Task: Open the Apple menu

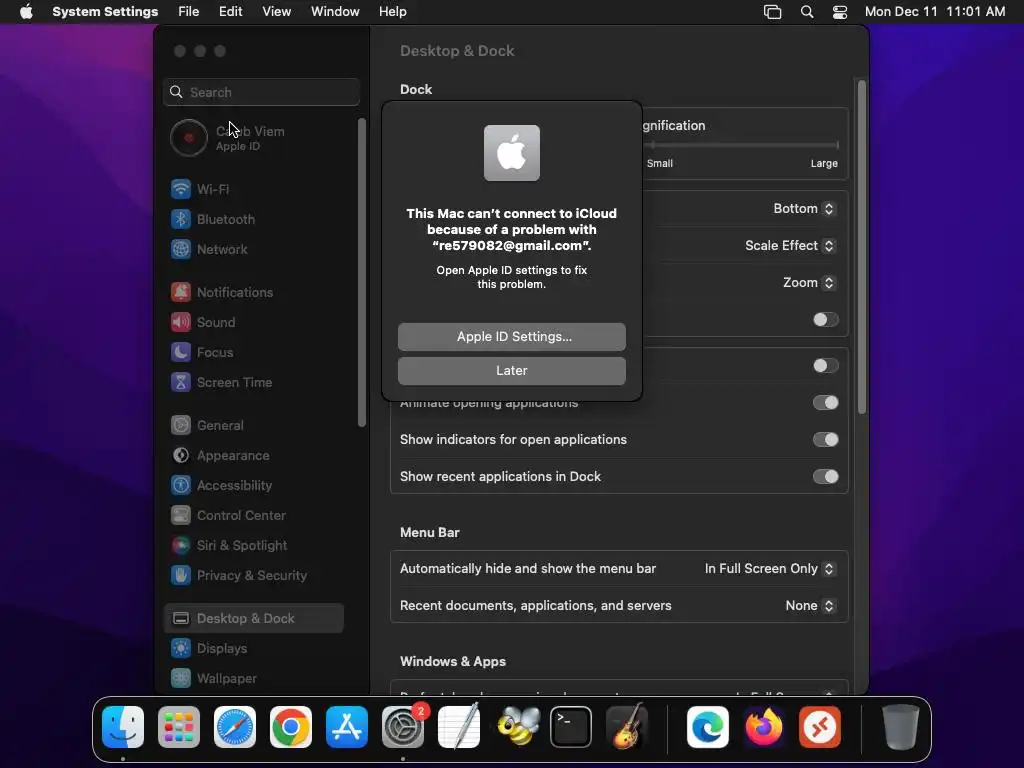Action: coord(26,12)
